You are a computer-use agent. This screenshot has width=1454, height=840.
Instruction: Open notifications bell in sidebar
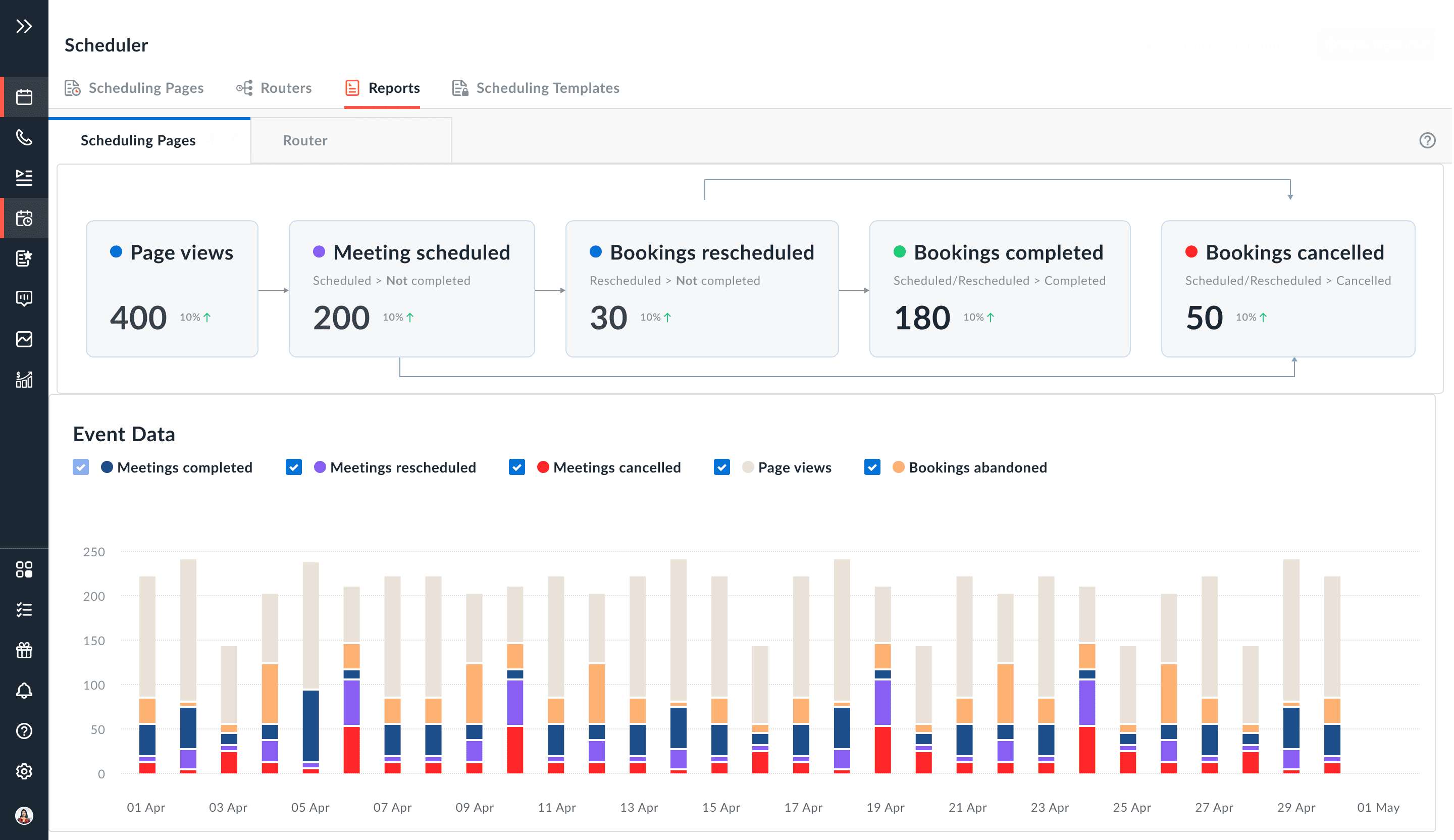click(24, 691)
